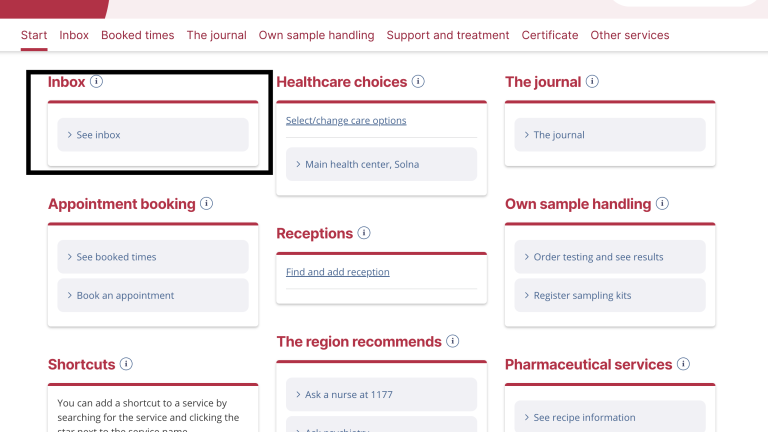Open info icon beside The region recommends

coord(453,341)
